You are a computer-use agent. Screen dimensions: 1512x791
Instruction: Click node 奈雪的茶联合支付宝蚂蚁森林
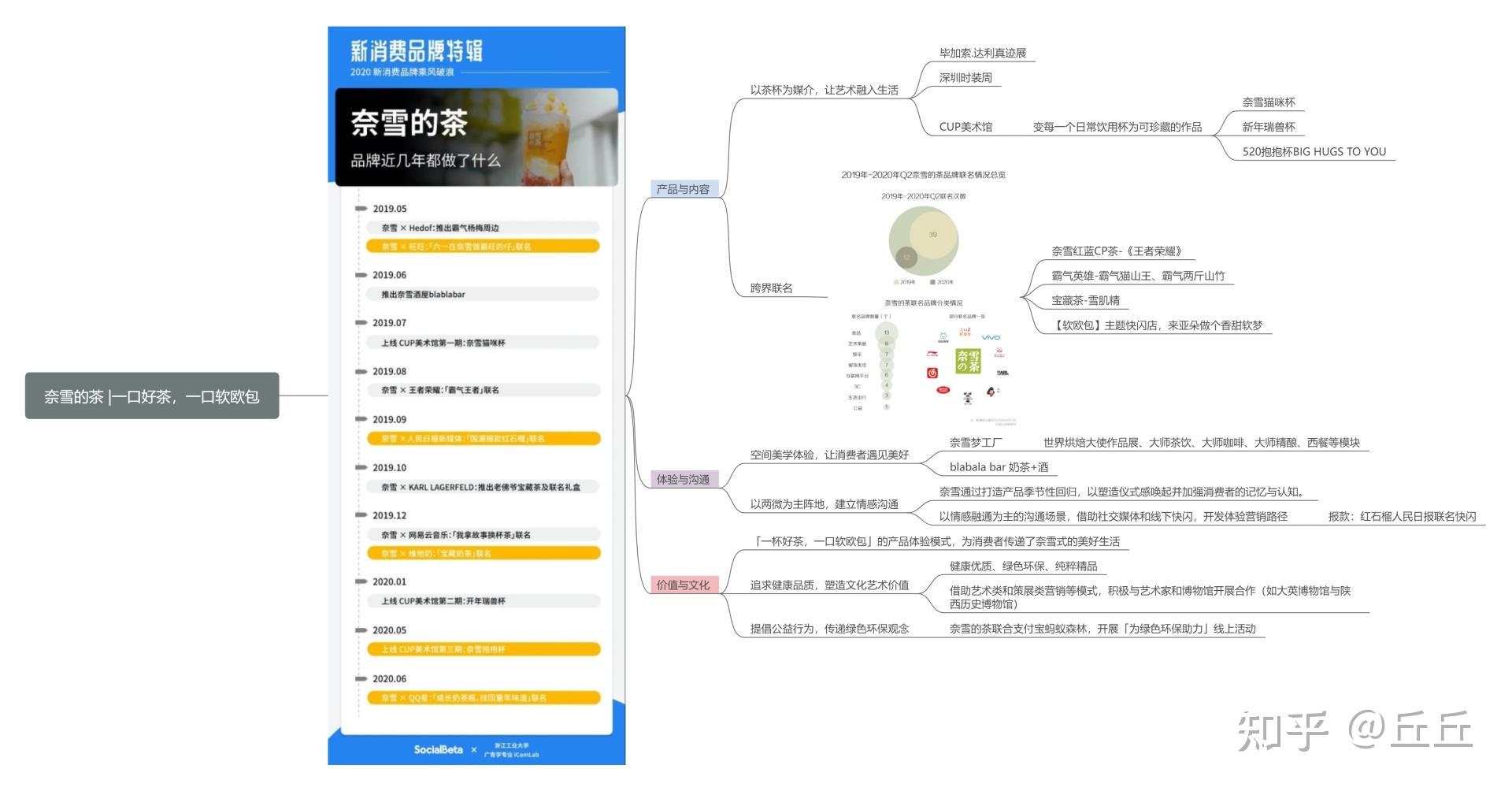1102,629
